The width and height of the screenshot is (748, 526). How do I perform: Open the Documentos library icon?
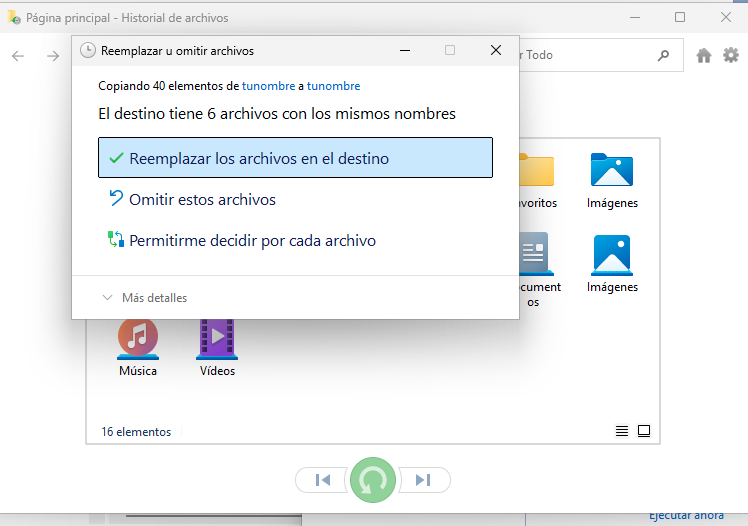point(538,270)
